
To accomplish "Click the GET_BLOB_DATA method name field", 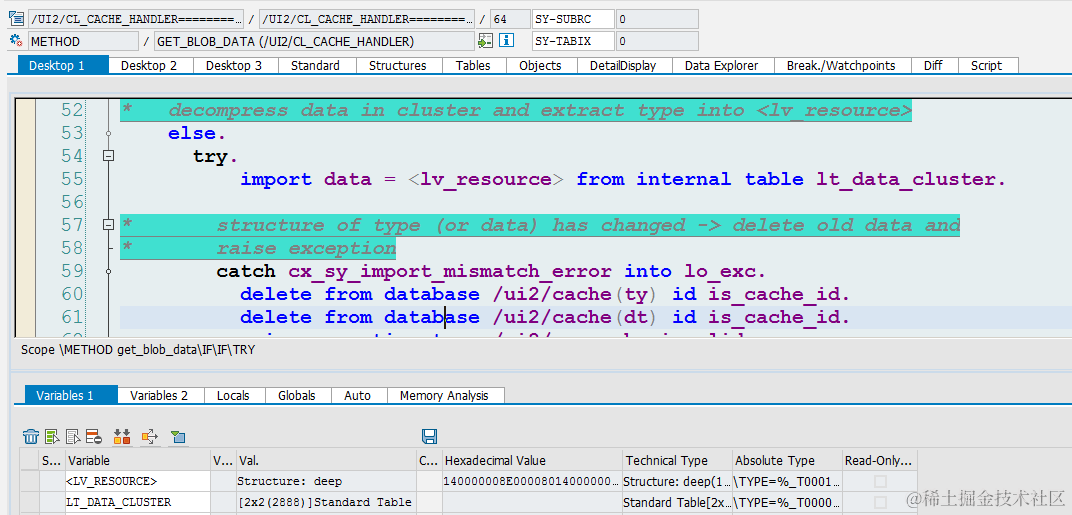I will click(x=314, y=41).
